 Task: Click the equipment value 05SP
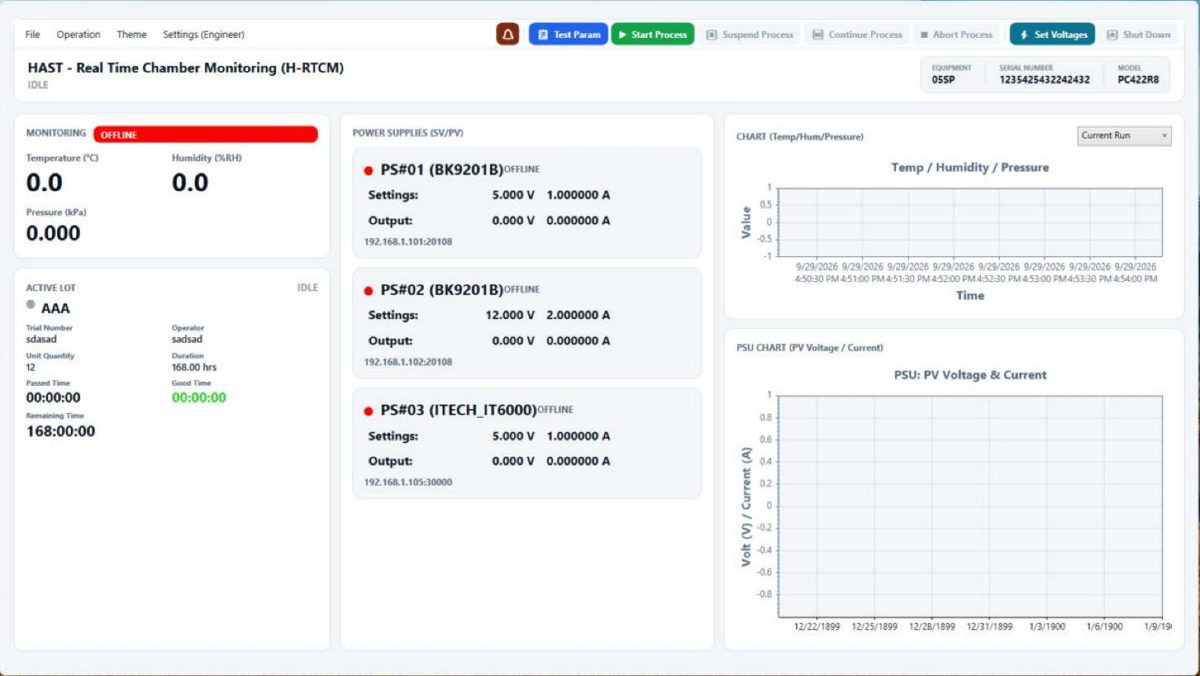click(x=943, y=80)
